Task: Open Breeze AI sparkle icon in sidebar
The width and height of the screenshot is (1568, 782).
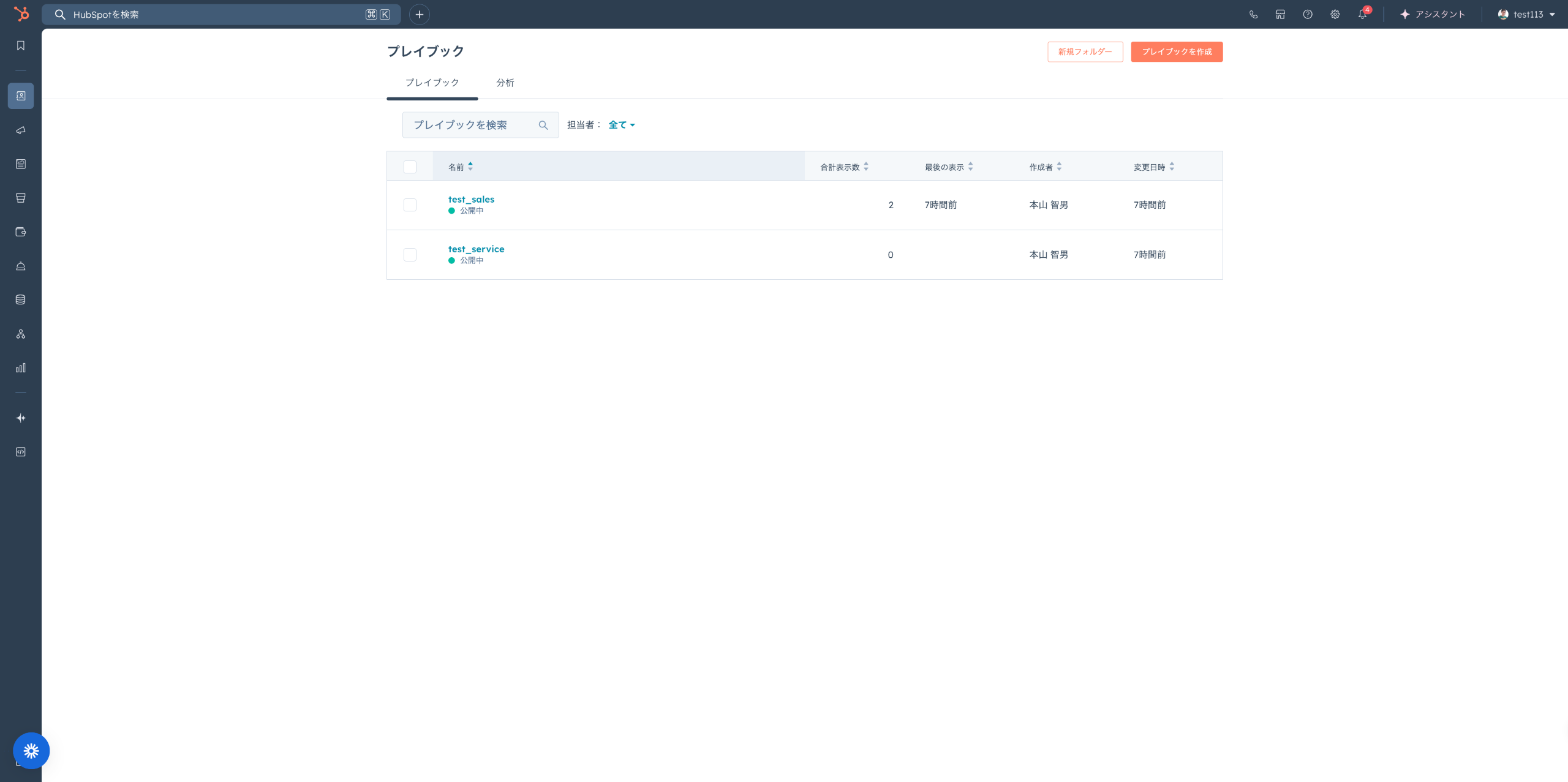Action: 21,418
